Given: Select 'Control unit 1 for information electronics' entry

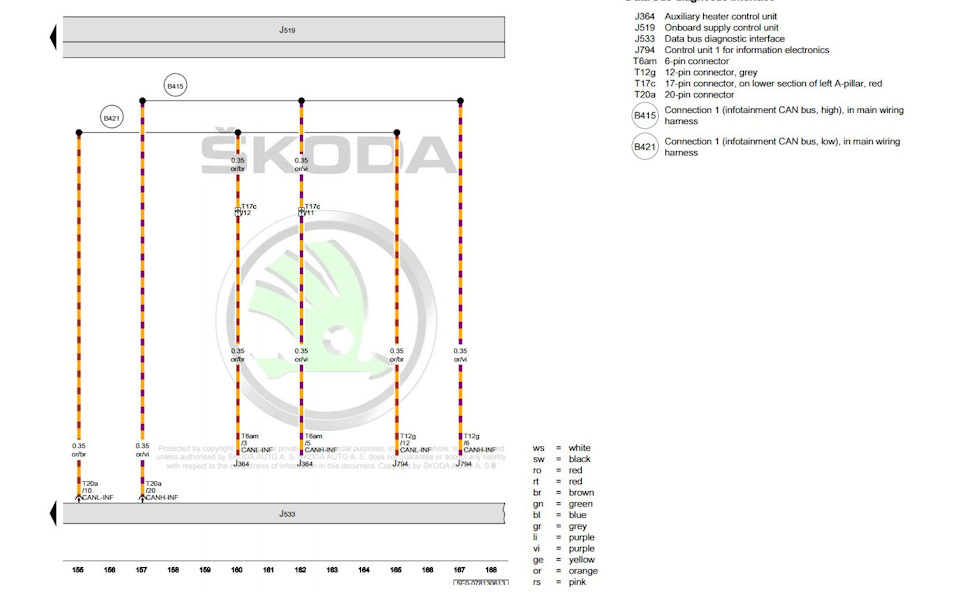Looking at the screenshot, I should (747, 50).
